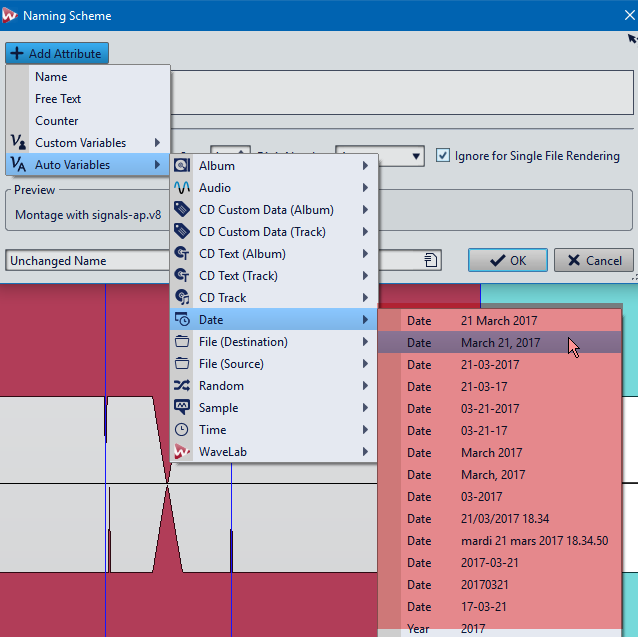Choose date format 03-21-2017

coord(500,408)
